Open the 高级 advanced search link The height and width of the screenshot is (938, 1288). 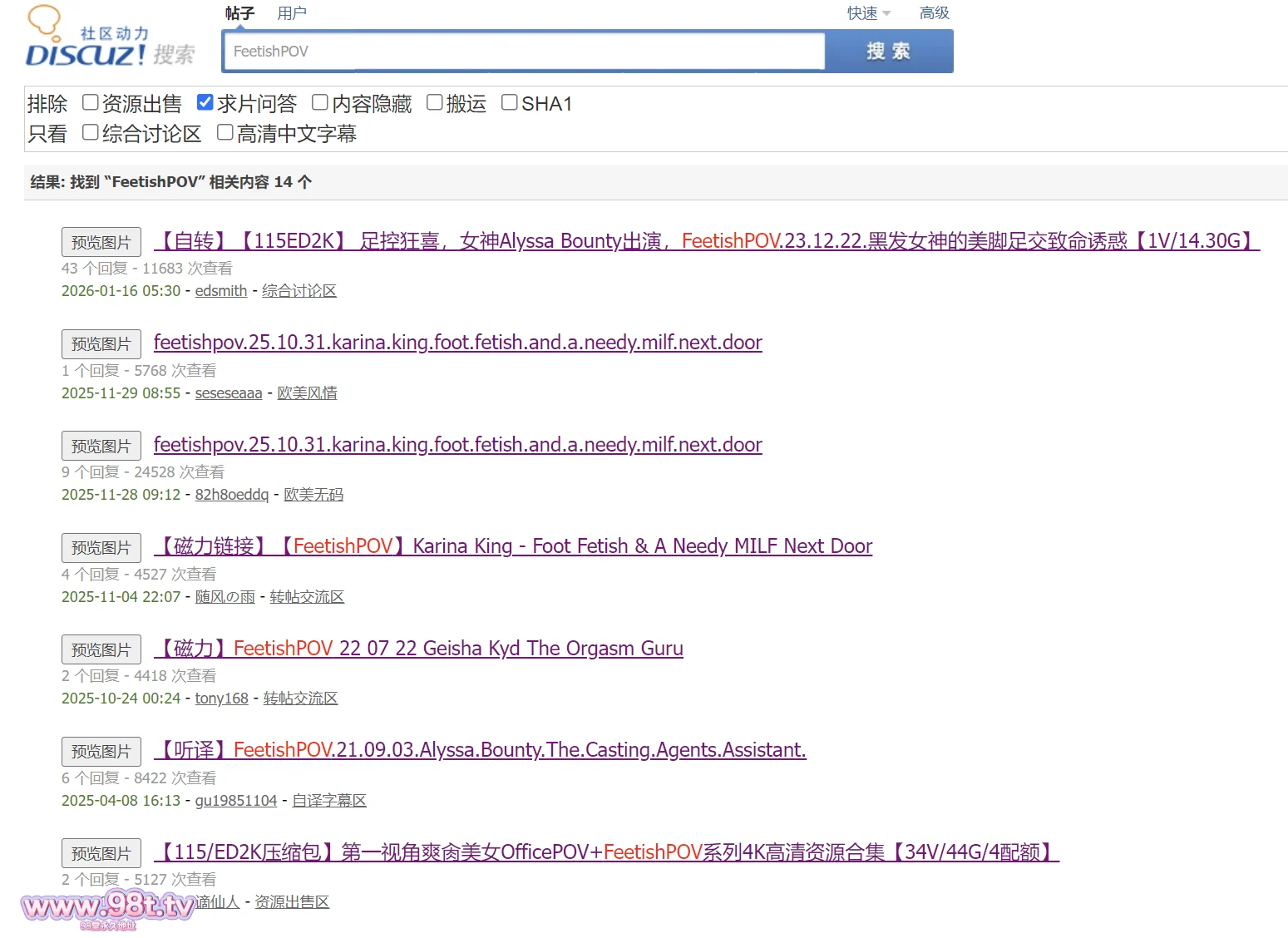[934, 13]
